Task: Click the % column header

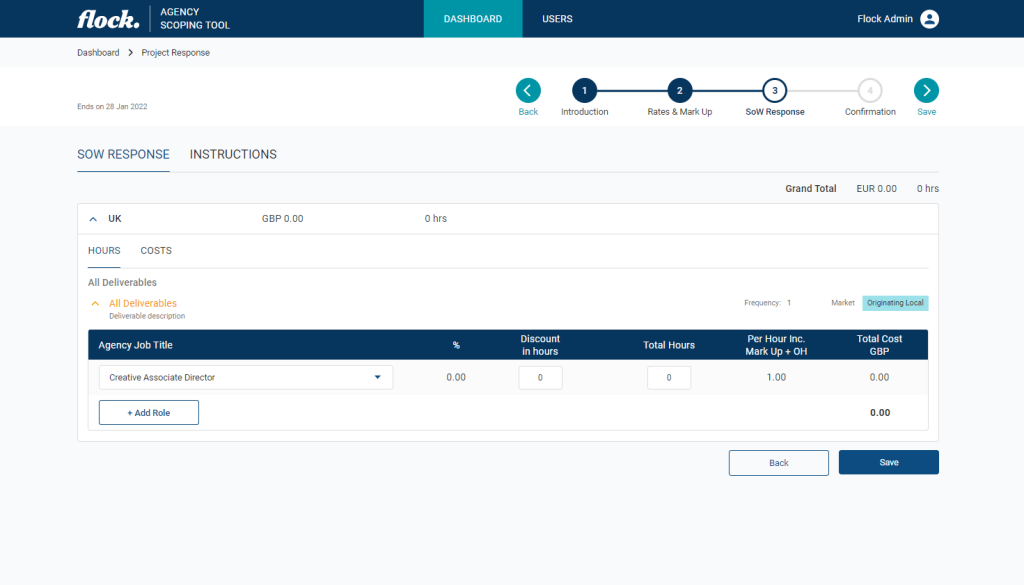Action: tap(456, 345)
